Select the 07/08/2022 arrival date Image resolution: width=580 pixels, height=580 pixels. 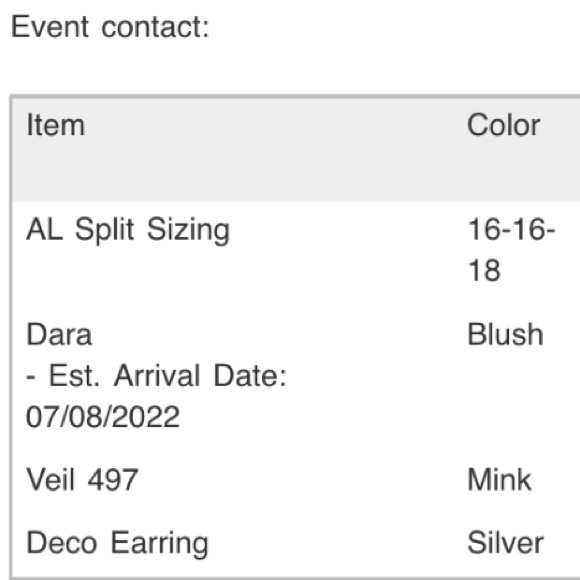103,417
